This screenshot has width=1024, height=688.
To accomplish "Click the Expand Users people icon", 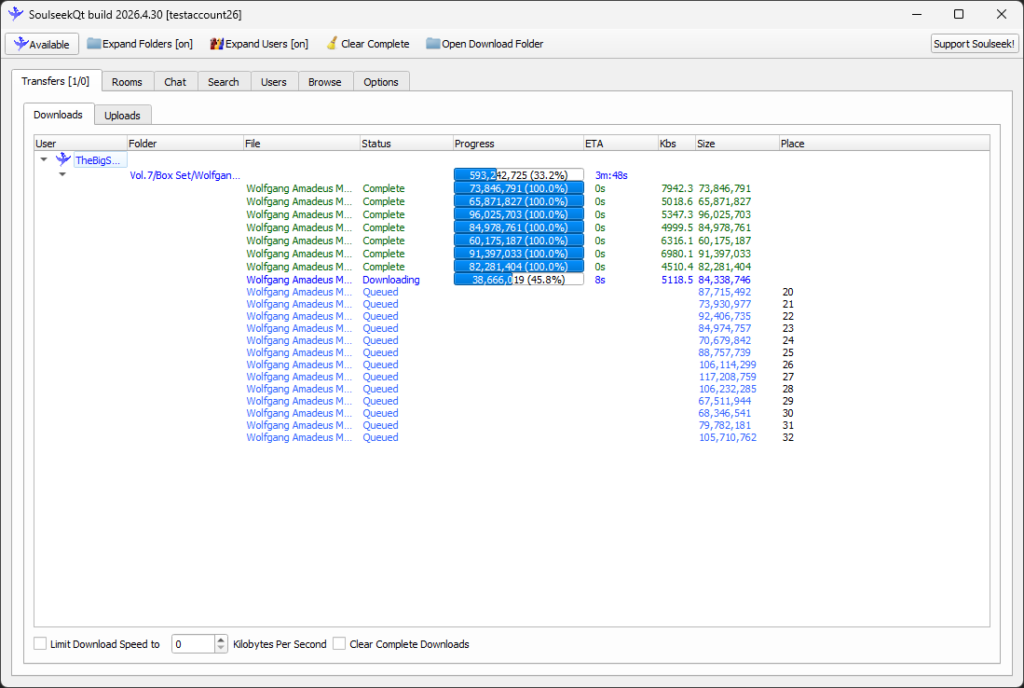I will coord(217,44).
